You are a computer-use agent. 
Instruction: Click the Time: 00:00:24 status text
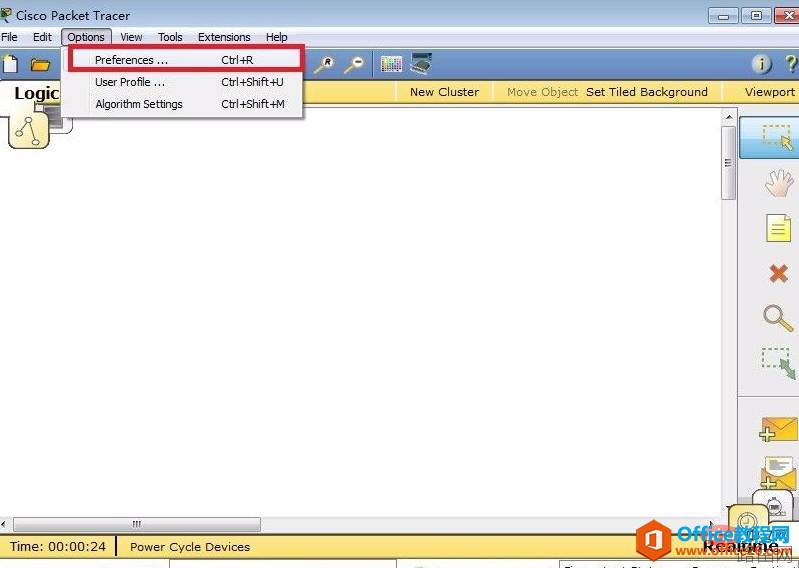(58, 547)
